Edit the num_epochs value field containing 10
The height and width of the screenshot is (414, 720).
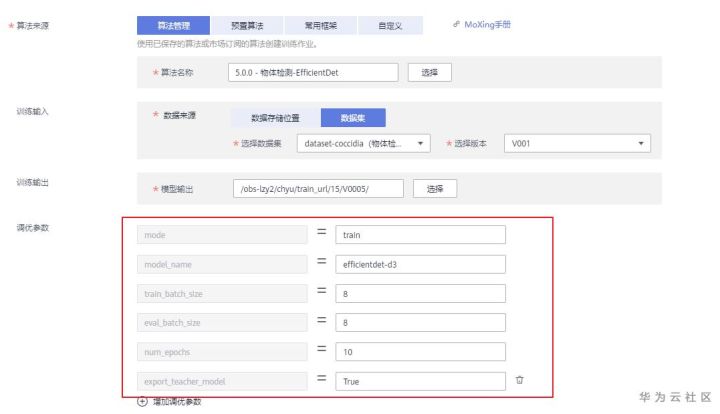[x=421, y=352]
